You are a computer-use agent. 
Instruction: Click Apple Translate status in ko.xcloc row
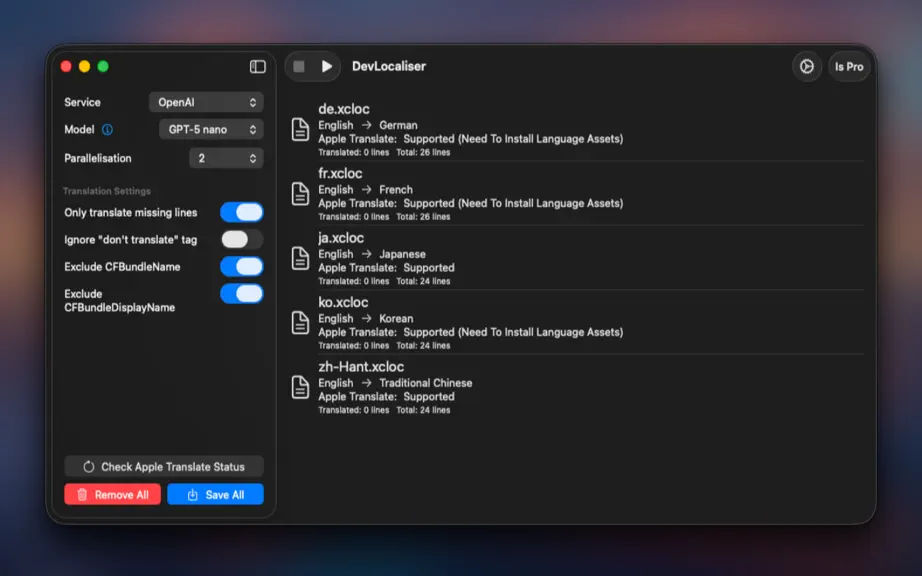coord(470,332)
